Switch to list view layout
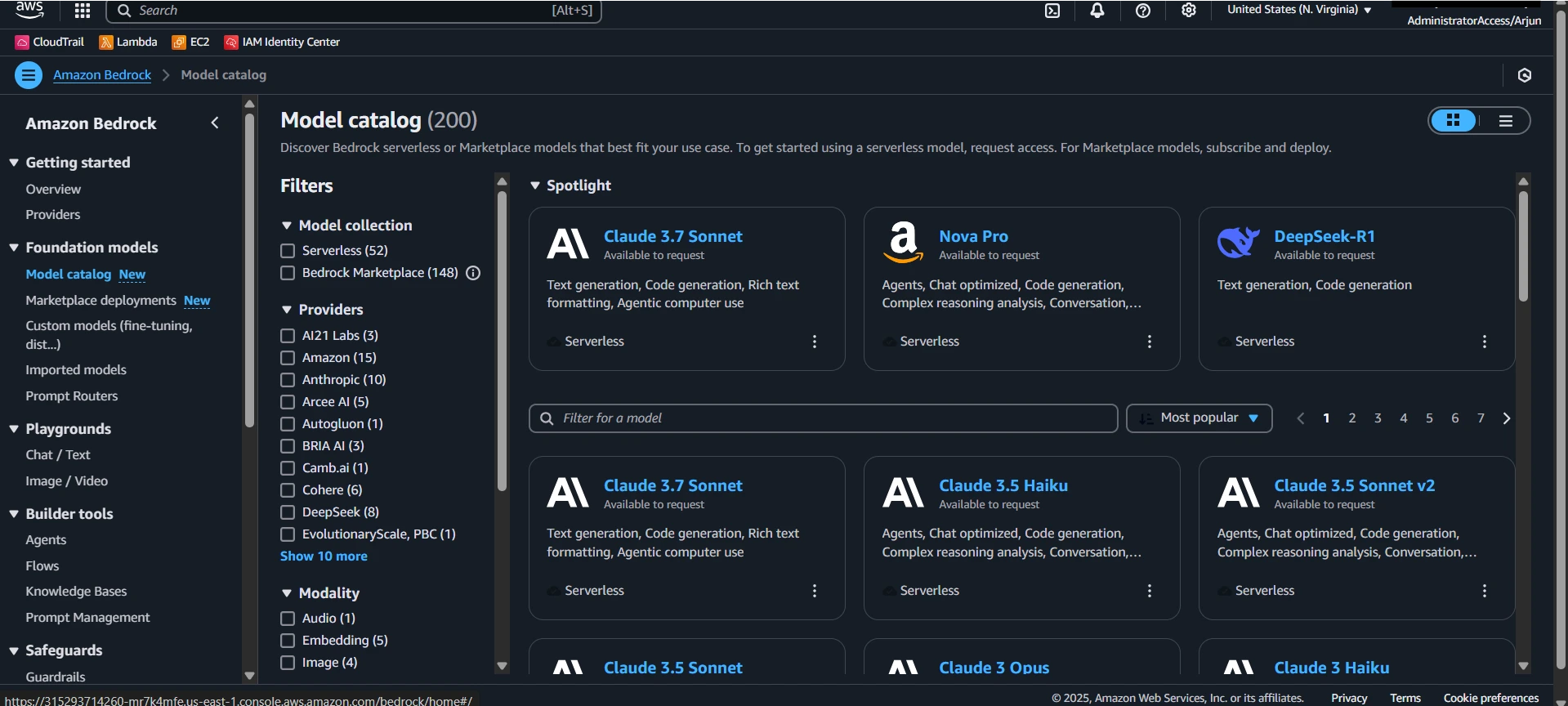This screenshot has height=706, width=1568. (1505, 121)
